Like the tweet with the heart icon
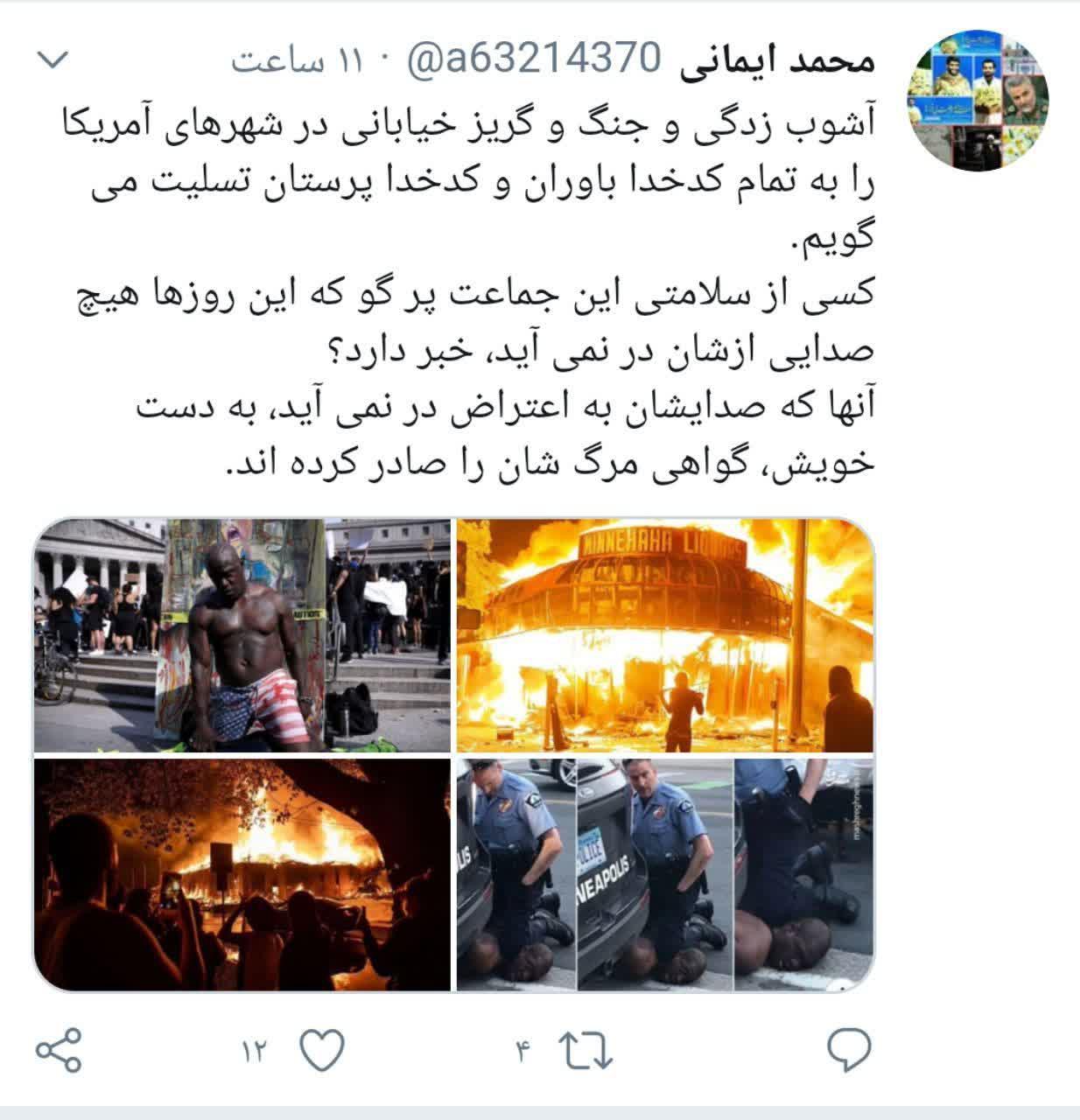Screen dimensions: 1080x1120 [321, 1049]
